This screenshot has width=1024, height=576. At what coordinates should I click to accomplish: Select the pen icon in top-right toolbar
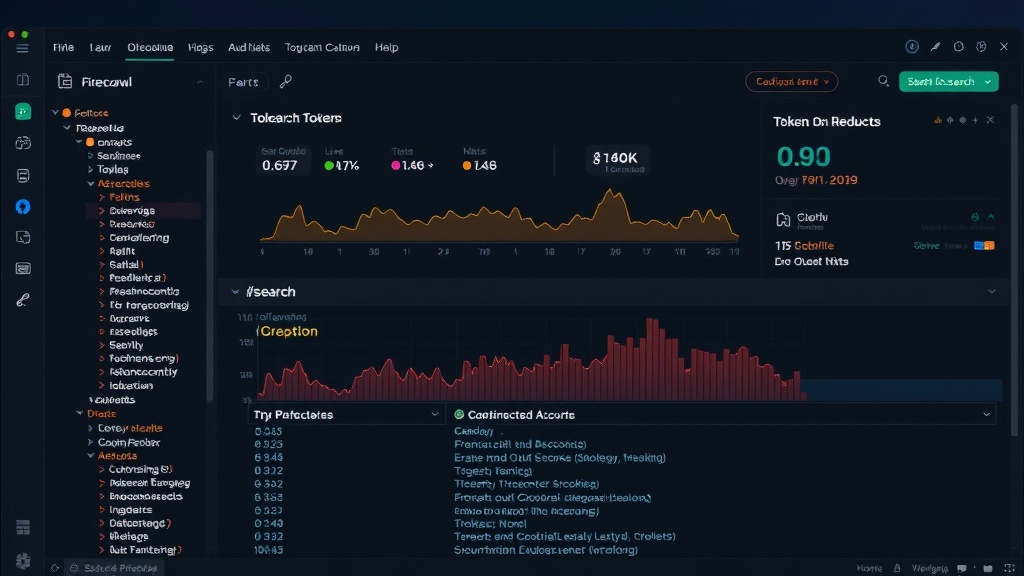[x=935, y=46]
